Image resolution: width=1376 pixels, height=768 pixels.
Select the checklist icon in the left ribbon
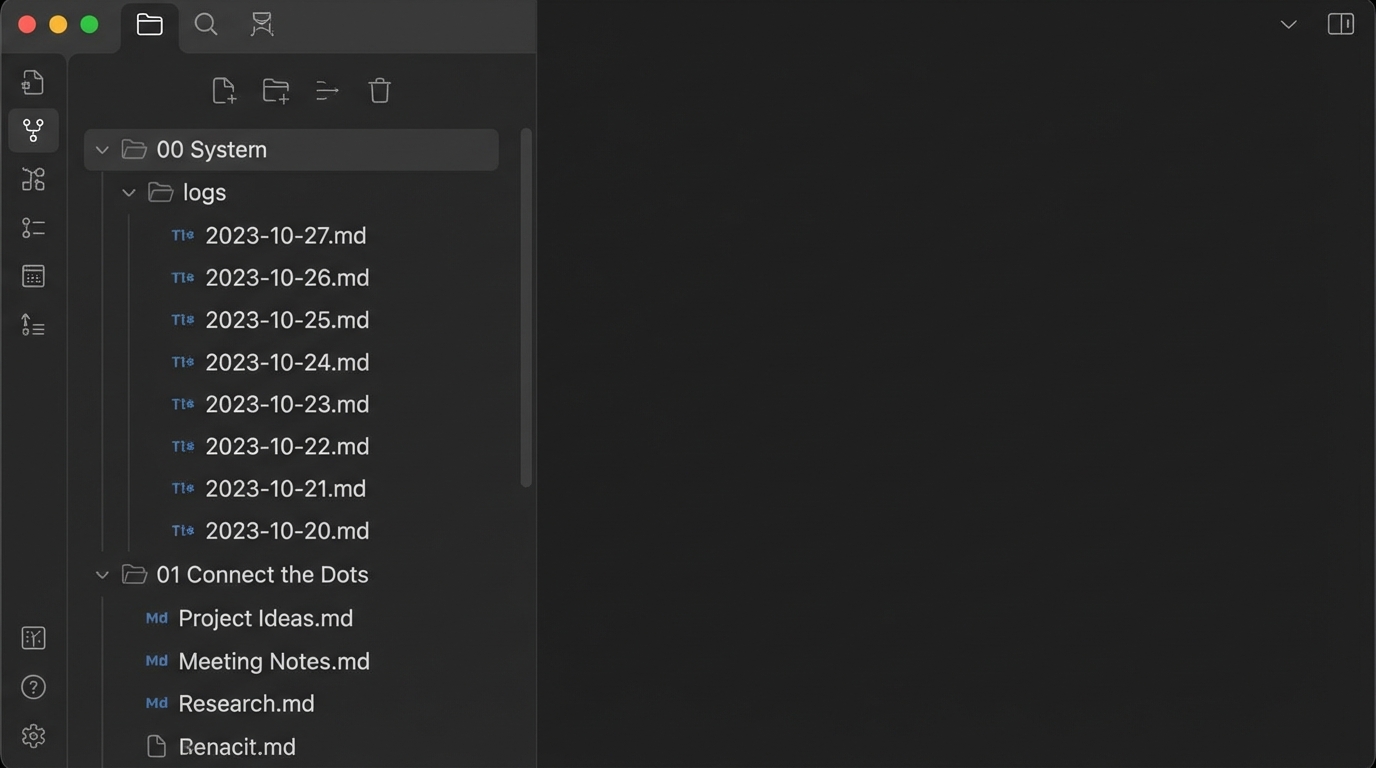(x=33, y=228)
